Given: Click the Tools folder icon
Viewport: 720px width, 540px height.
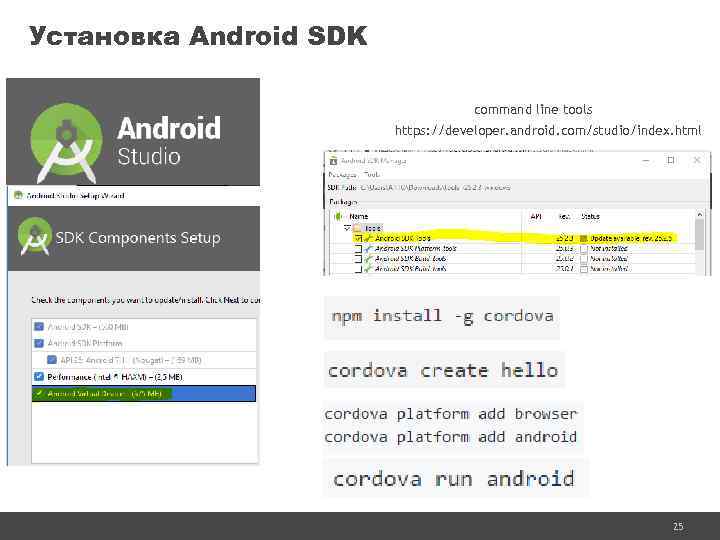Looking at the screenshot, I should click(357, 228).
